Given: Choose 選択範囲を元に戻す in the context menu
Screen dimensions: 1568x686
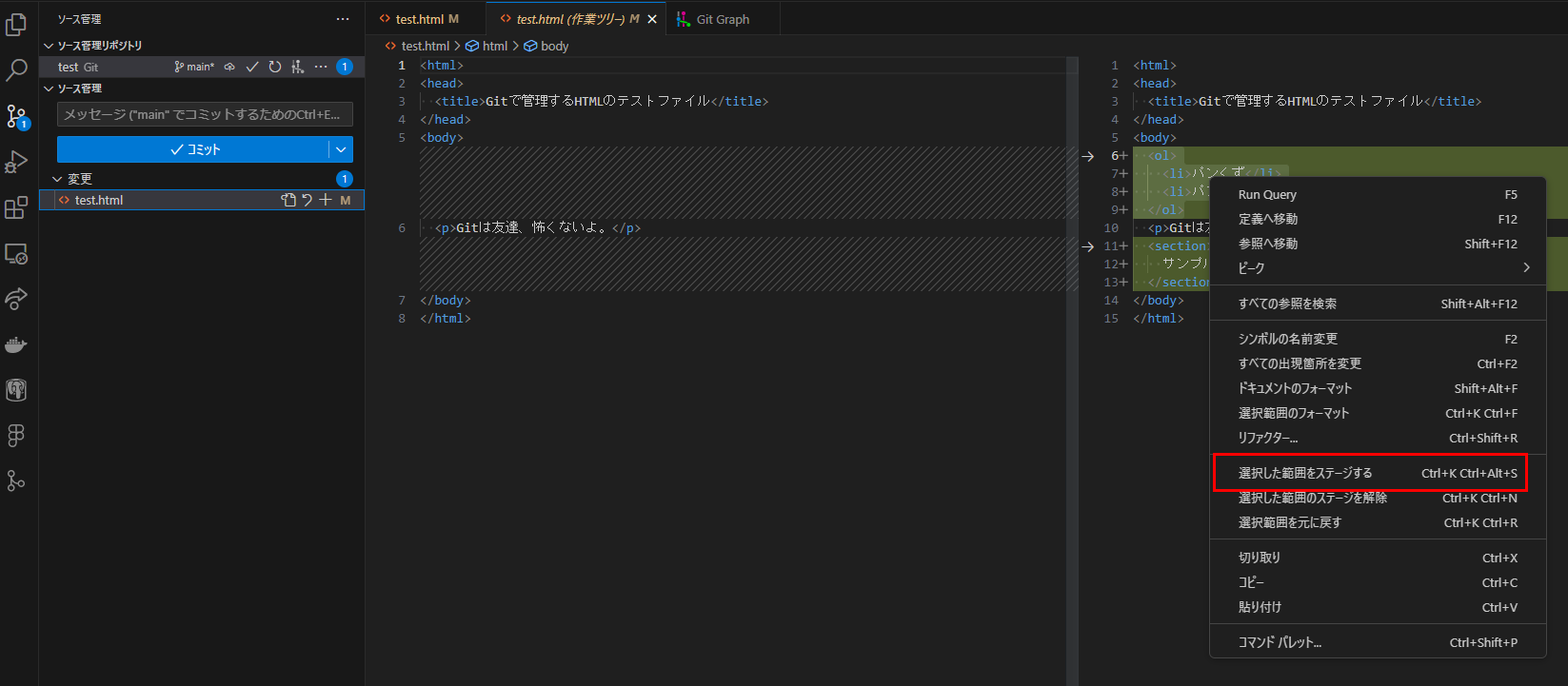Looking at the screenshot, I should 1378,522.
